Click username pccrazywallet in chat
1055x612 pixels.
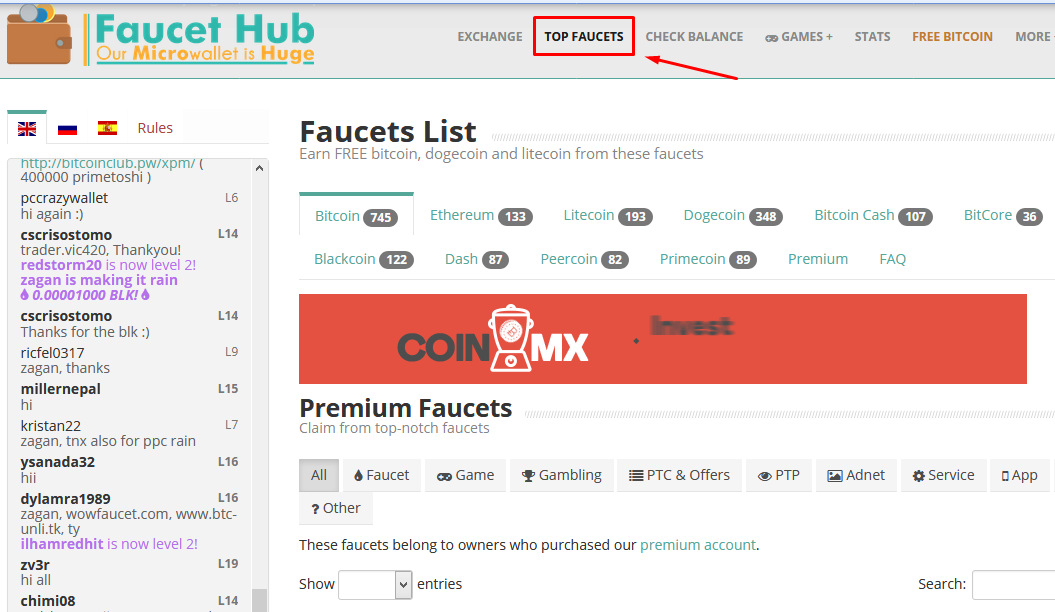64,198
